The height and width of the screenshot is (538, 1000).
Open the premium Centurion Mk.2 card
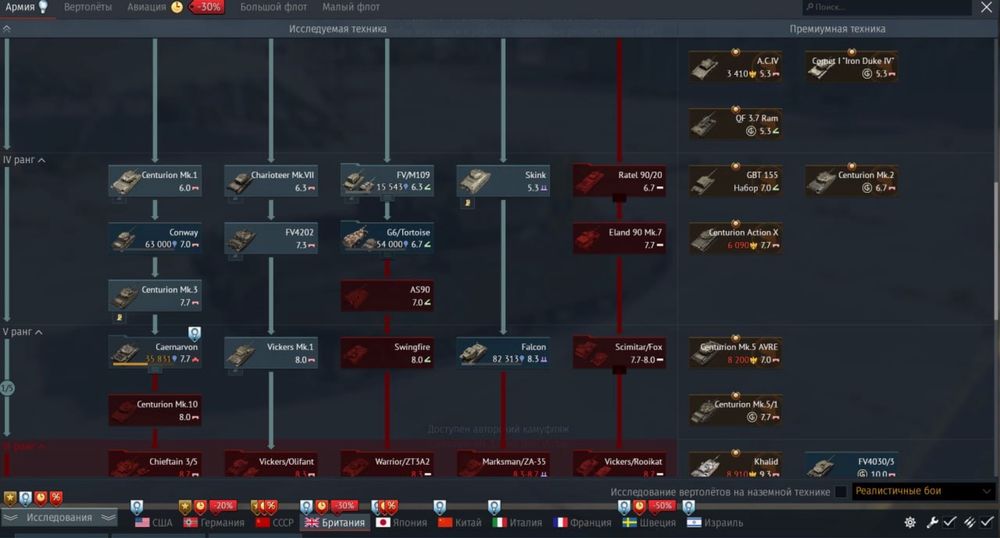pos(851,180)
